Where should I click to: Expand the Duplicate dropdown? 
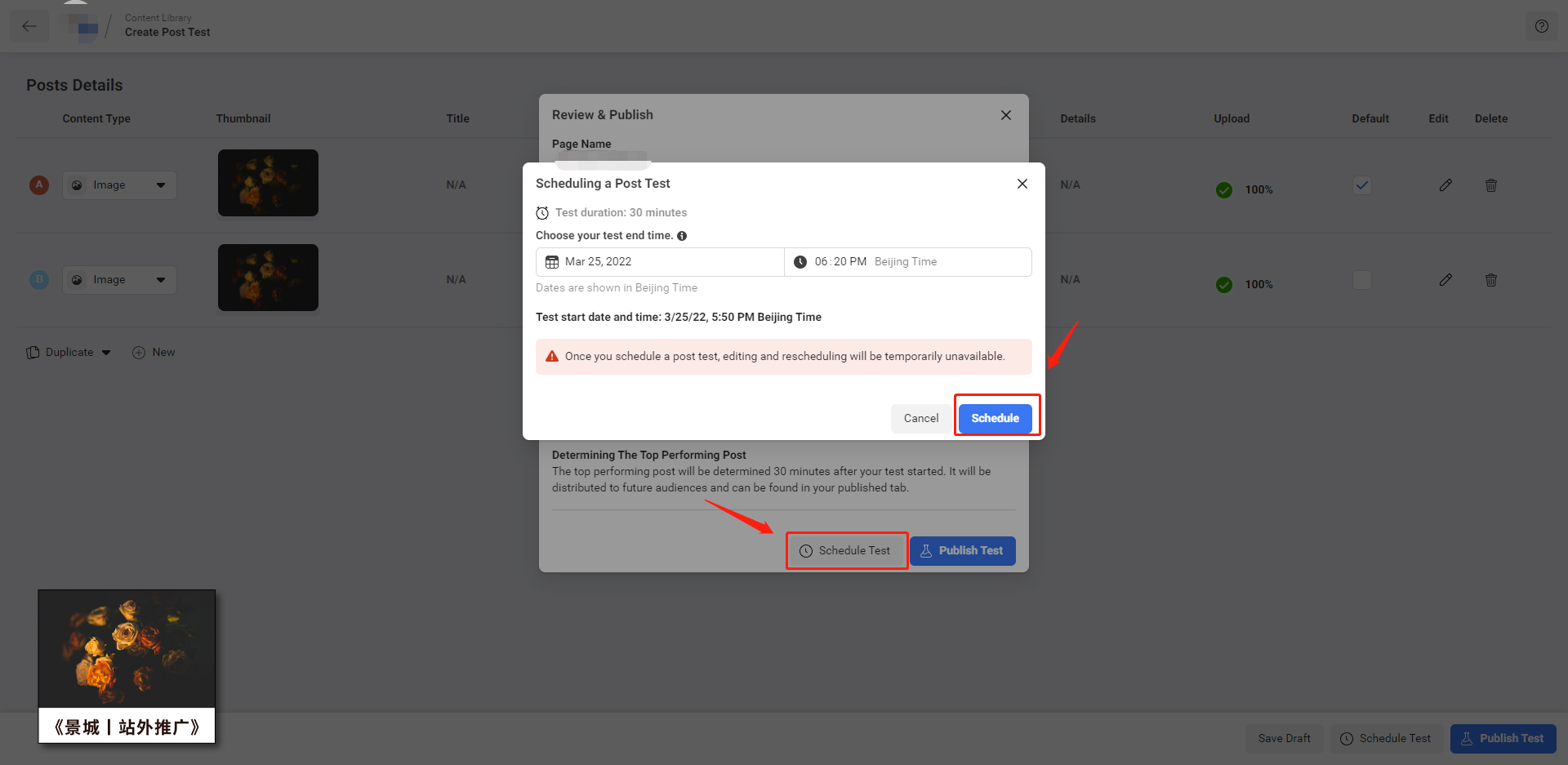click(x=106, y=352)
